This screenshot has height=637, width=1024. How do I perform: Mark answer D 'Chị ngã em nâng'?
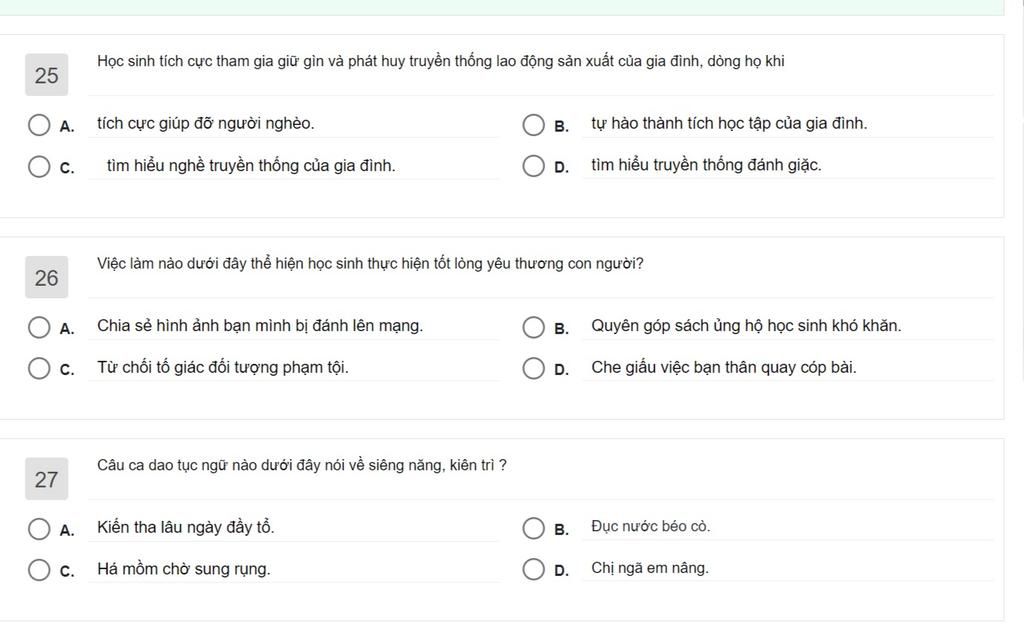coord(534,569)
